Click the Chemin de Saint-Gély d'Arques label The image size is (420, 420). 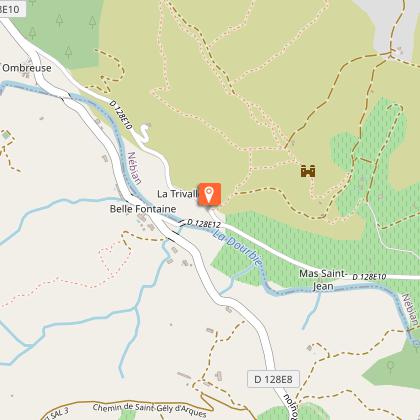(149, 410)
